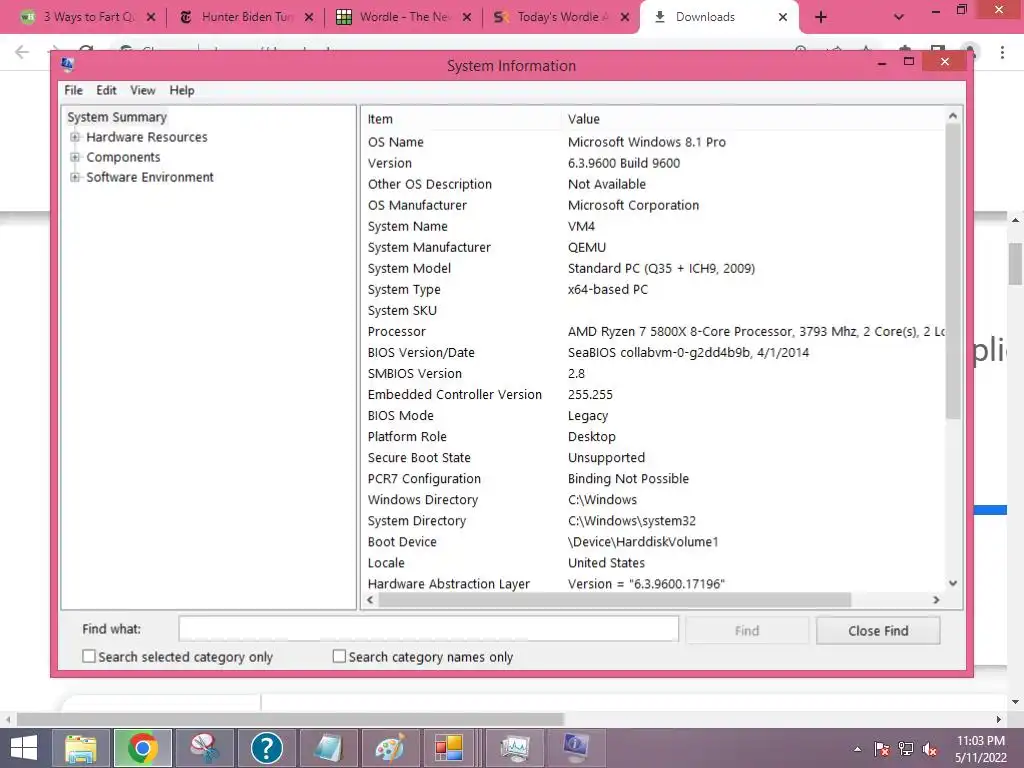Open the colored-squares taskbar app icon
1024x768 pixels.
[x=449, y=748]
